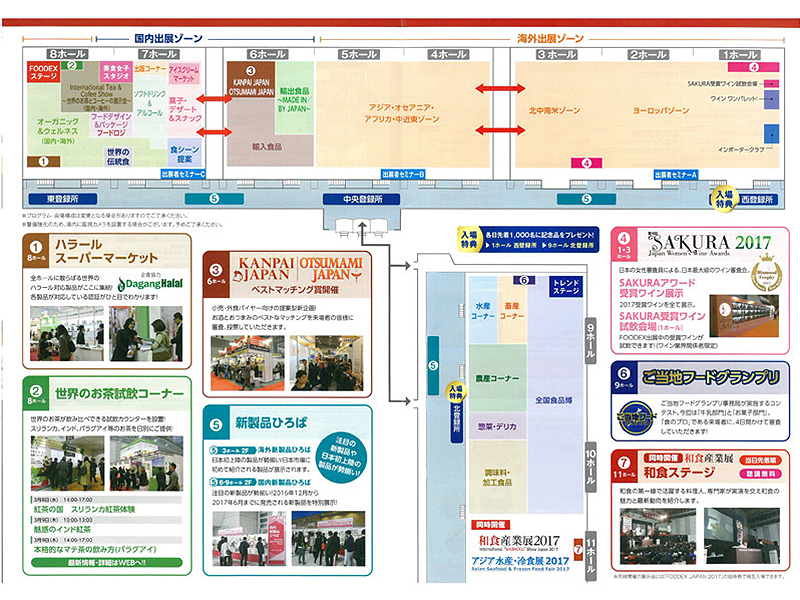Click the teal number 5 marker between 東登録所 and 中央登録所

[x=214, y=199]
